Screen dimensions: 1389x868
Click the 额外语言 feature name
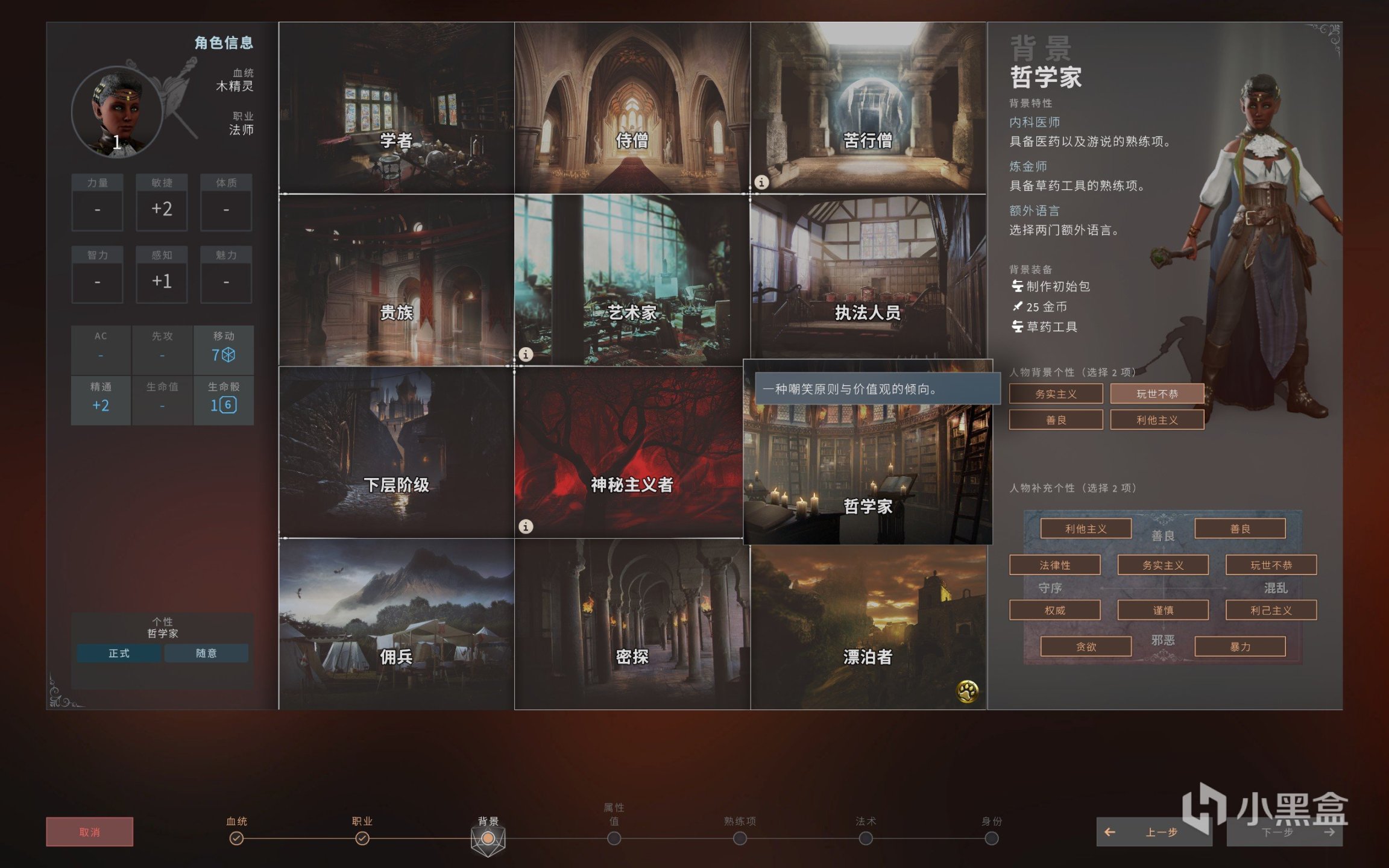(x=1035, y=210)
